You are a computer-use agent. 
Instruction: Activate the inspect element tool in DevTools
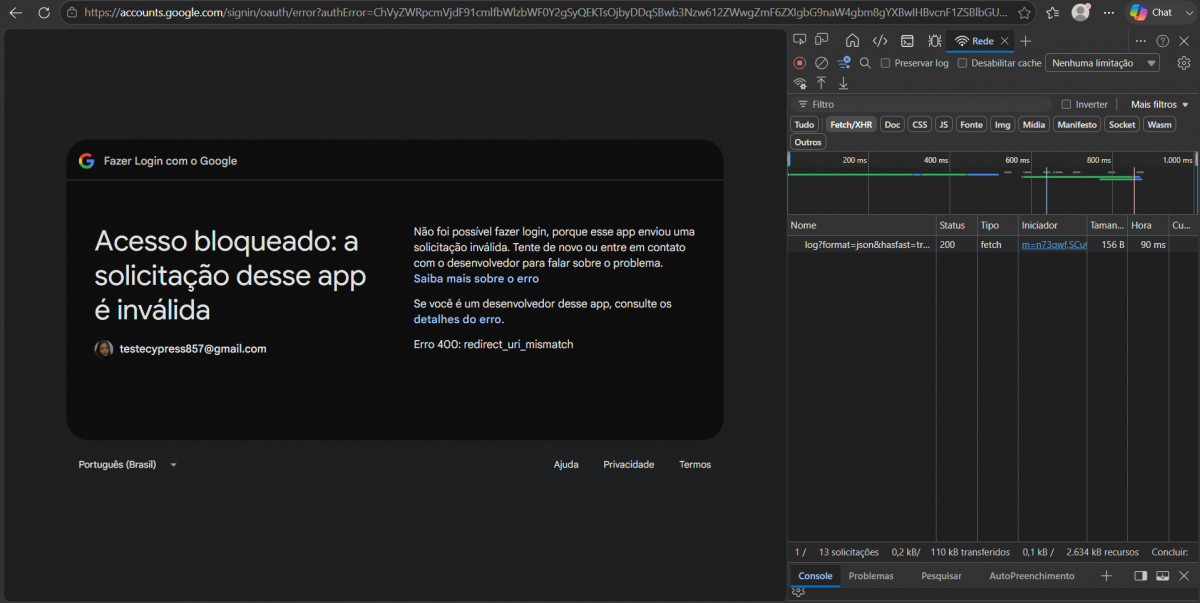click(799, 40)
